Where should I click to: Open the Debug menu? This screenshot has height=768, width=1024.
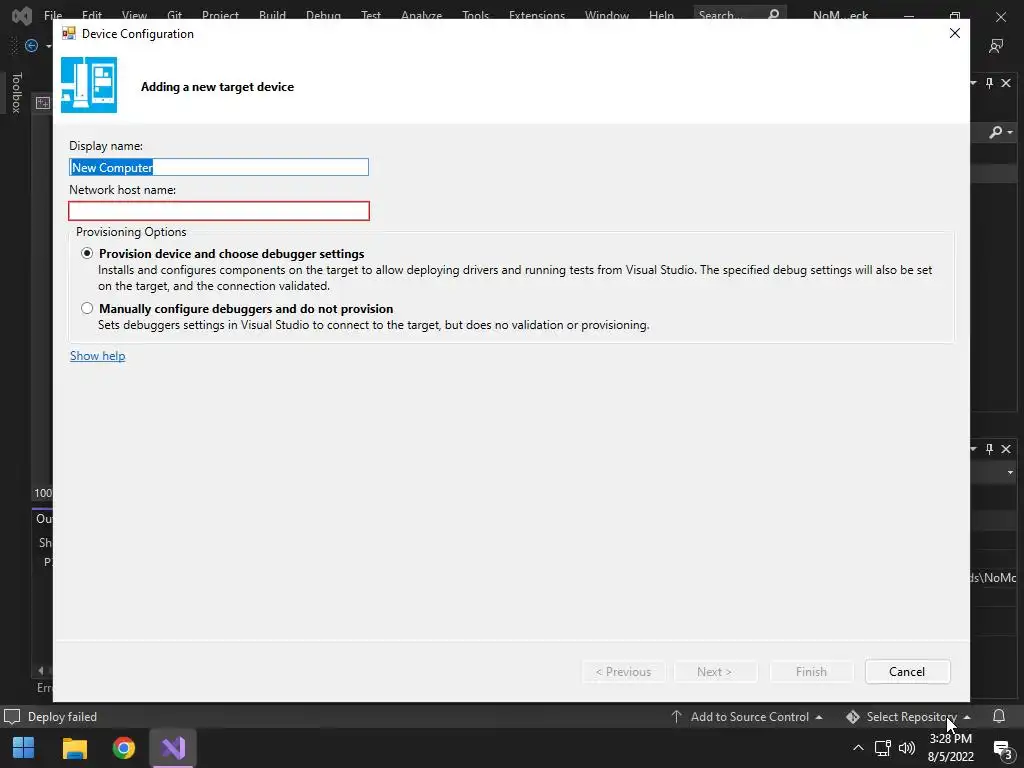(x=323, y=14)
